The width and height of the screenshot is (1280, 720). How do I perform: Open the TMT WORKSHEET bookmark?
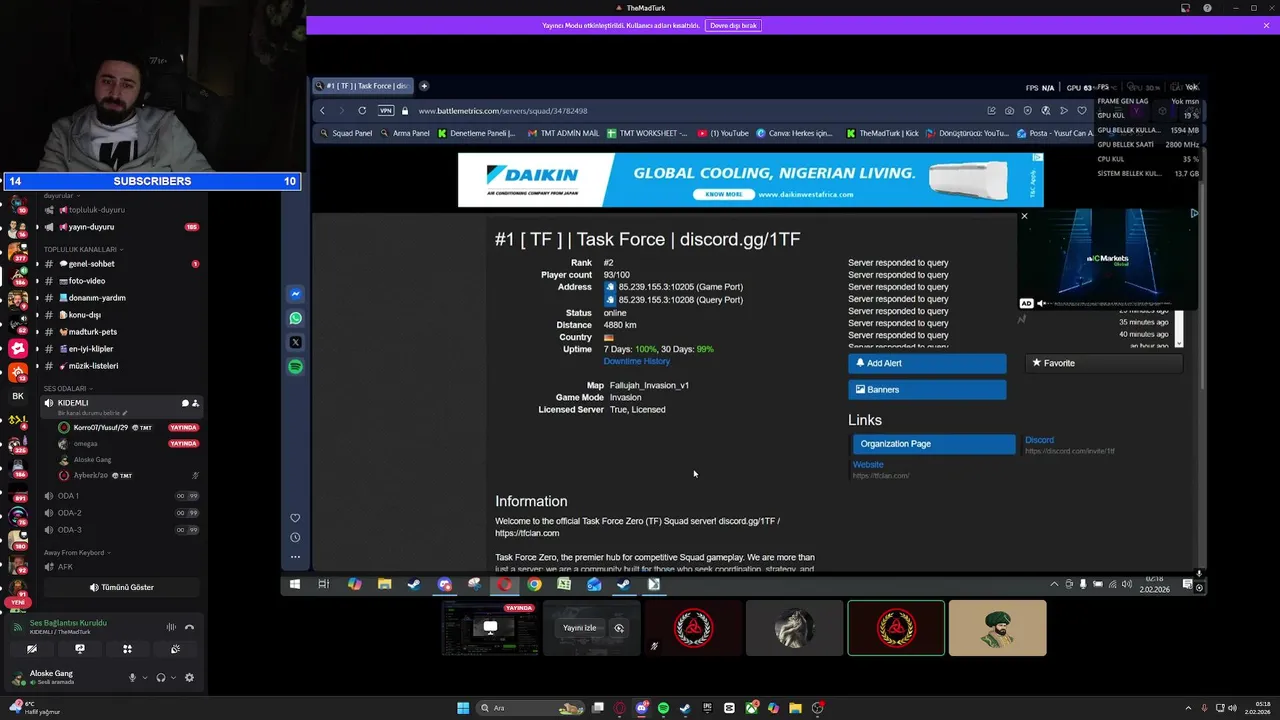pos(647,133)
